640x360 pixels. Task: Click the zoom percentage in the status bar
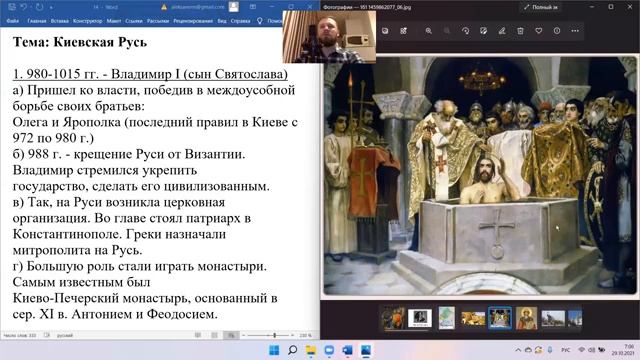pos(305,335)
